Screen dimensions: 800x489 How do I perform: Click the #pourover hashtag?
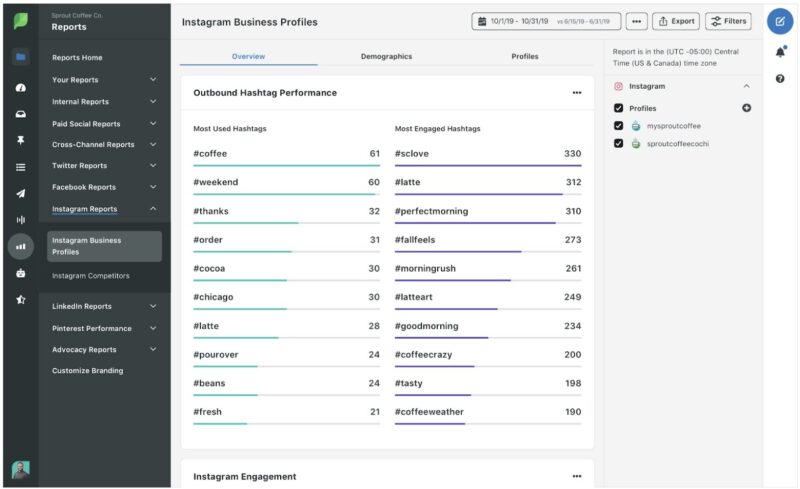(216, 354)
